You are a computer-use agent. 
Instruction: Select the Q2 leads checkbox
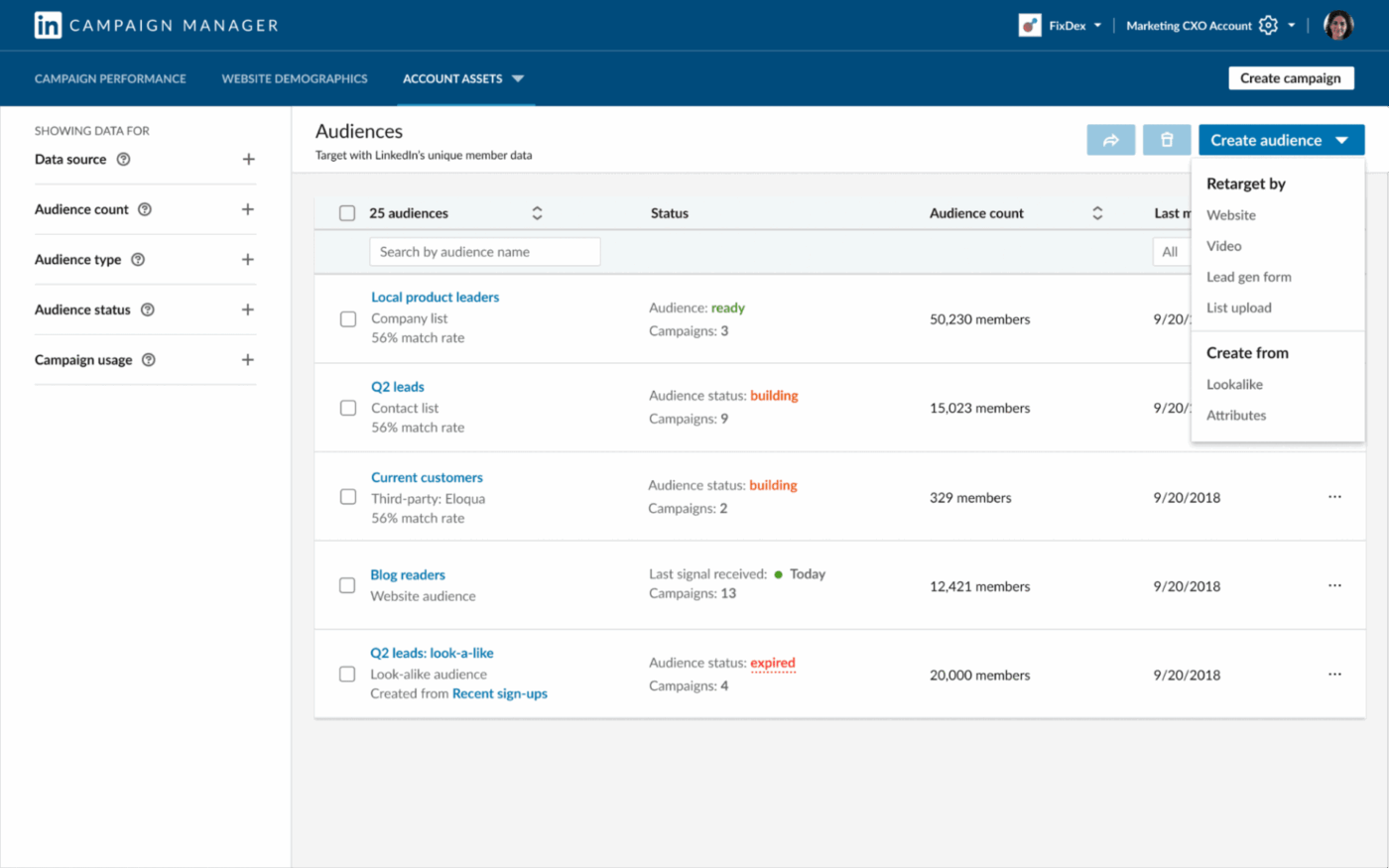(348, 408)
